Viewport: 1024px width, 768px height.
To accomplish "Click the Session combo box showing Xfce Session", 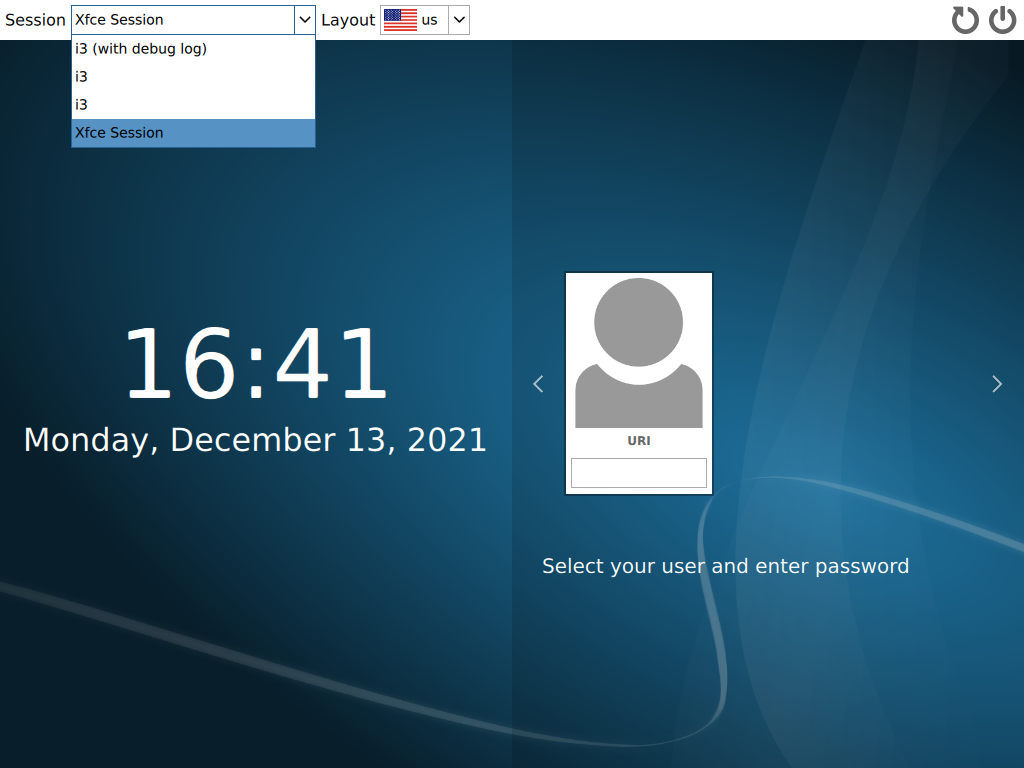I will (x=193, y=20).
